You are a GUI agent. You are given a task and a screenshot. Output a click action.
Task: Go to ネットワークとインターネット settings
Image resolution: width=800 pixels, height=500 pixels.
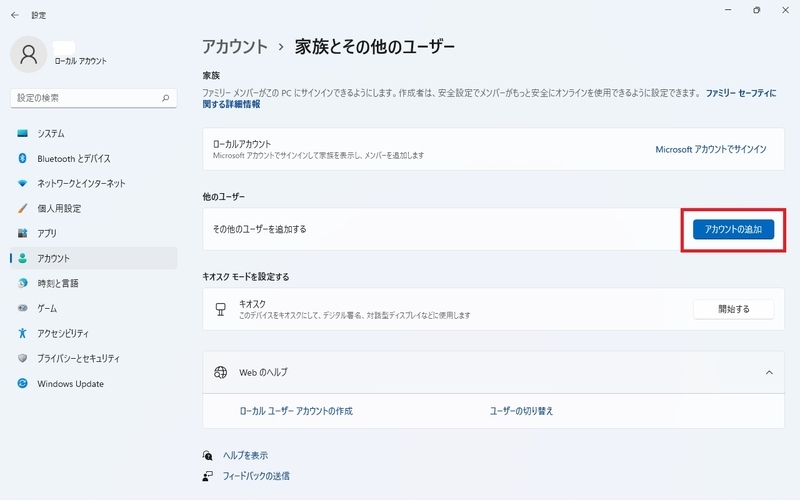[94, 183]
